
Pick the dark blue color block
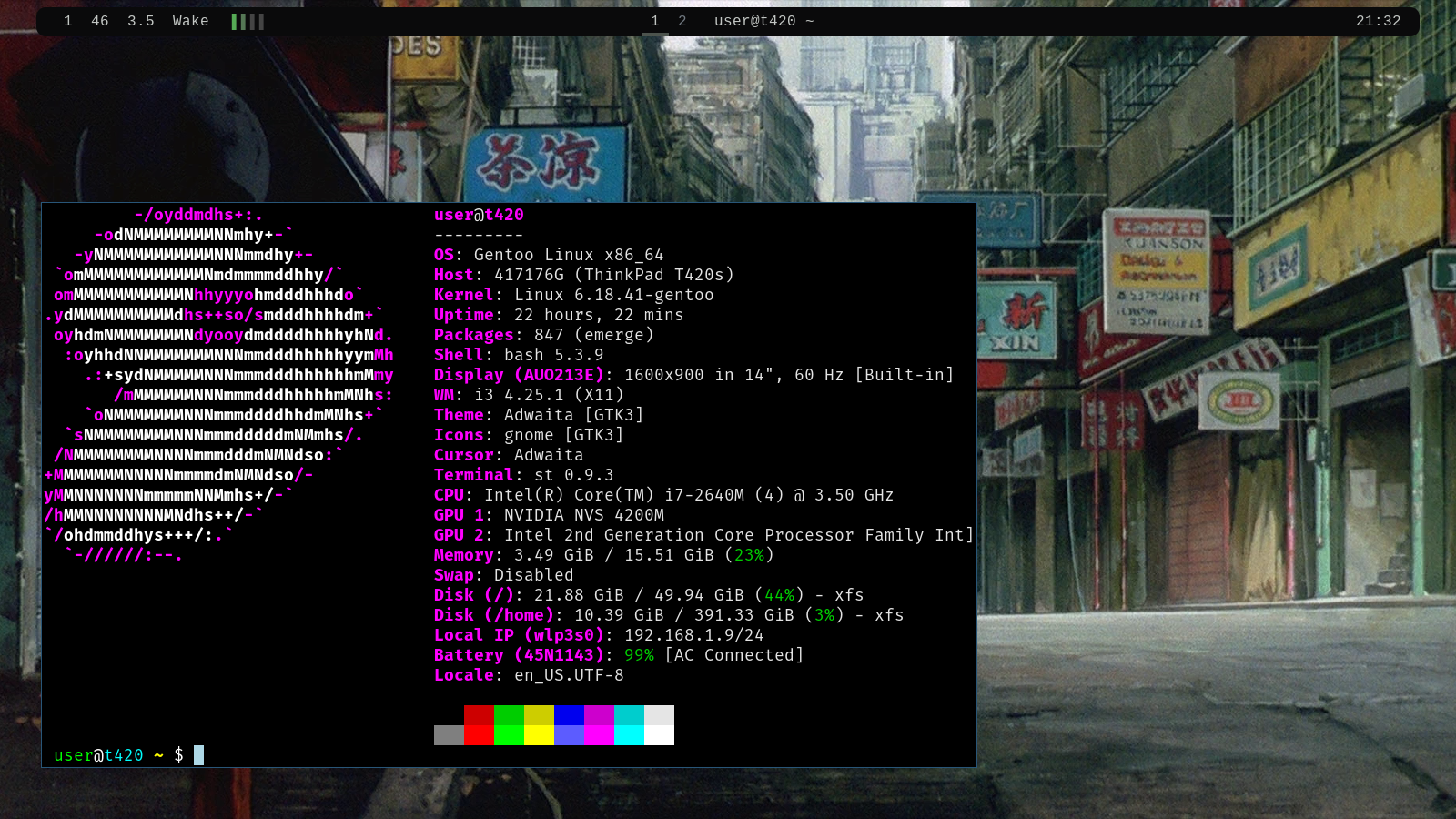pyautogui.click(x=569, y=715)
